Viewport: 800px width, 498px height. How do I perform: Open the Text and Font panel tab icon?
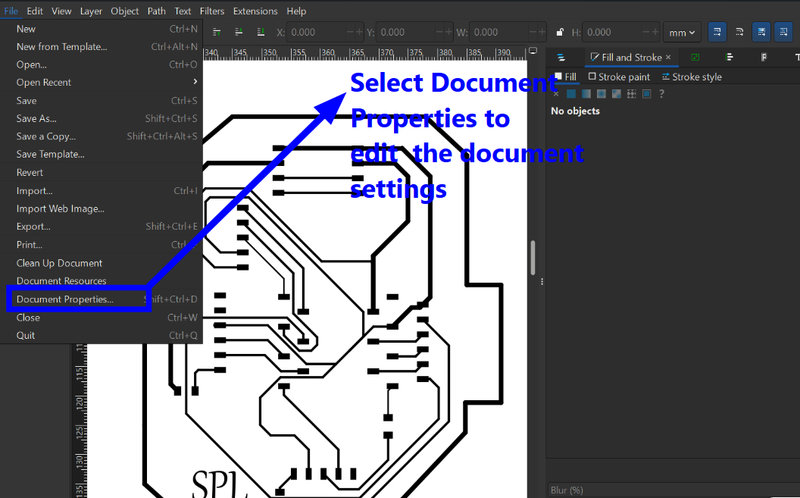pos(796,57)
